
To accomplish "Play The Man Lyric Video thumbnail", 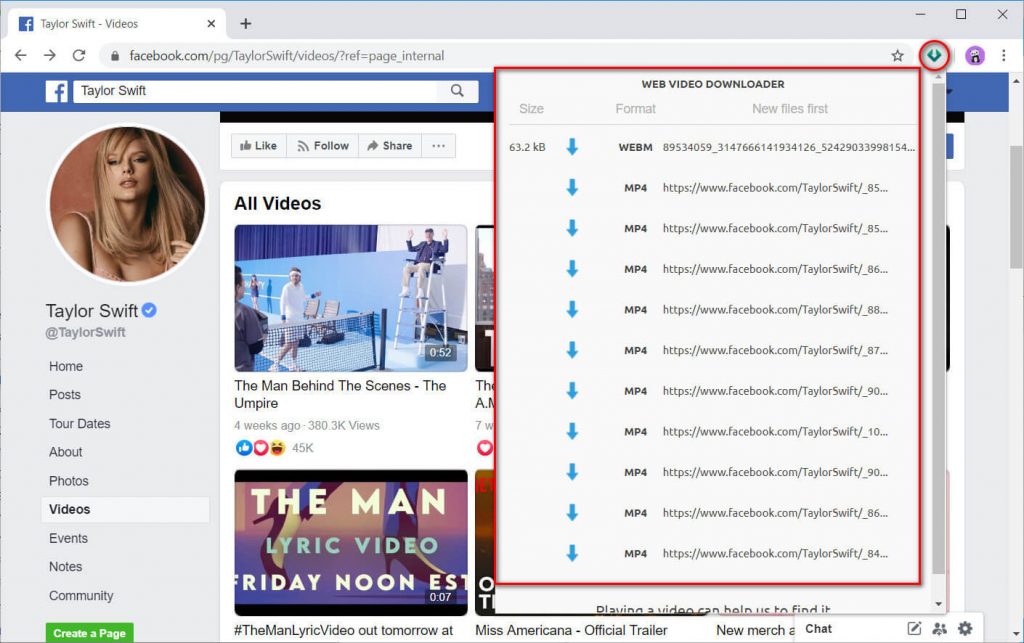I will (351, 542).
